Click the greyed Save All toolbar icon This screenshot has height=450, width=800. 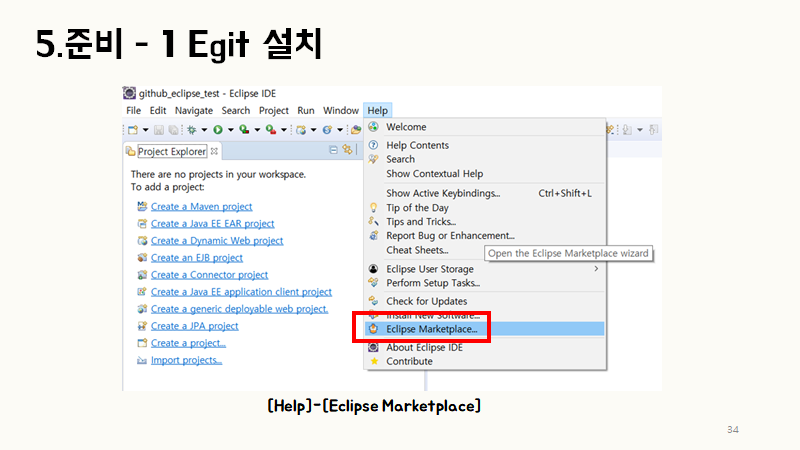(173, 130)
